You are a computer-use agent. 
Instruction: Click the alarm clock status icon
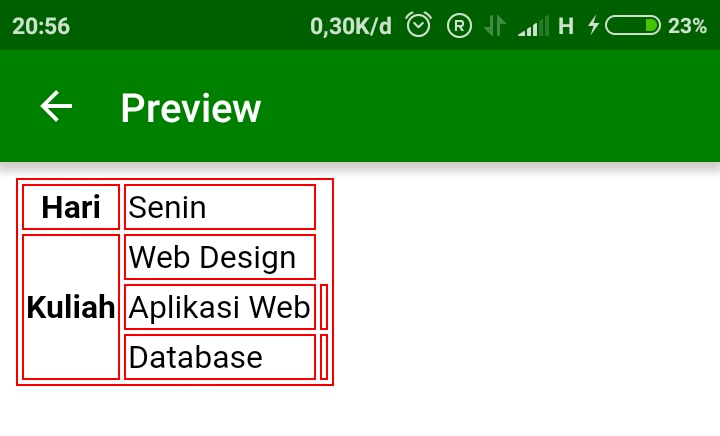(x=419, y=25)
